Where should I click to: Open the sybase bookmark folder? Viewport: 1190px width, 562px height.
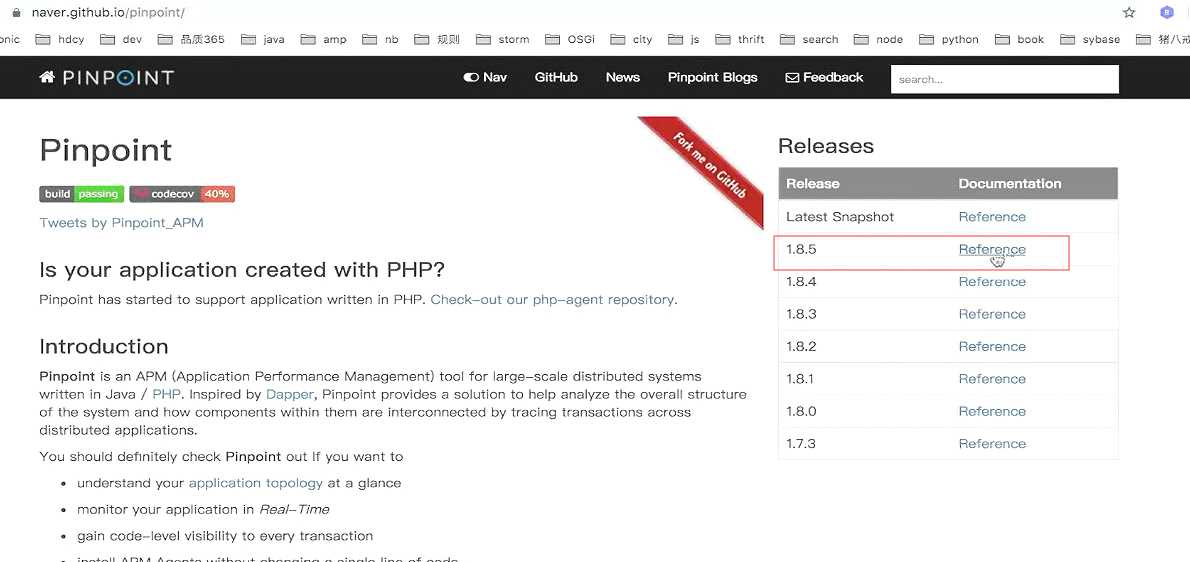(x=1090, y=39)
